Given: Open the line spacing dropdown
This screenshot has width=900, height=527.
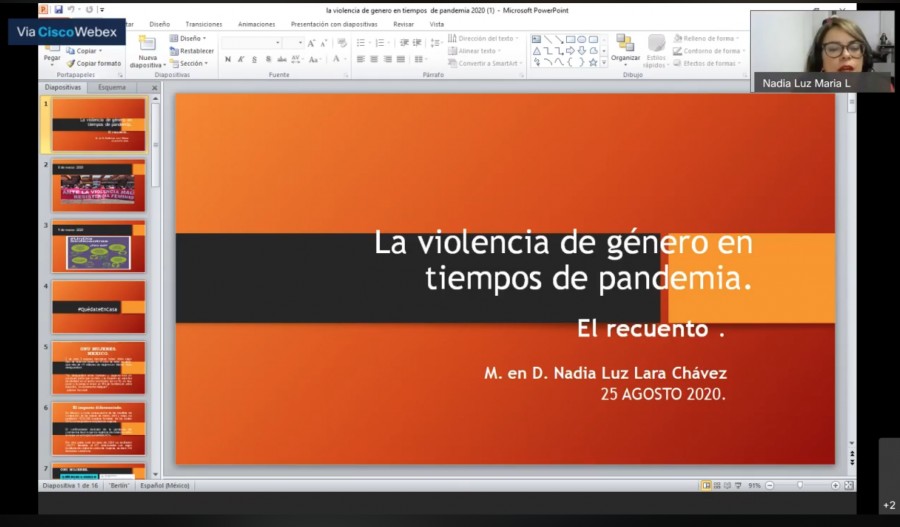Looking at the screenshot, I should pos(436,43).
